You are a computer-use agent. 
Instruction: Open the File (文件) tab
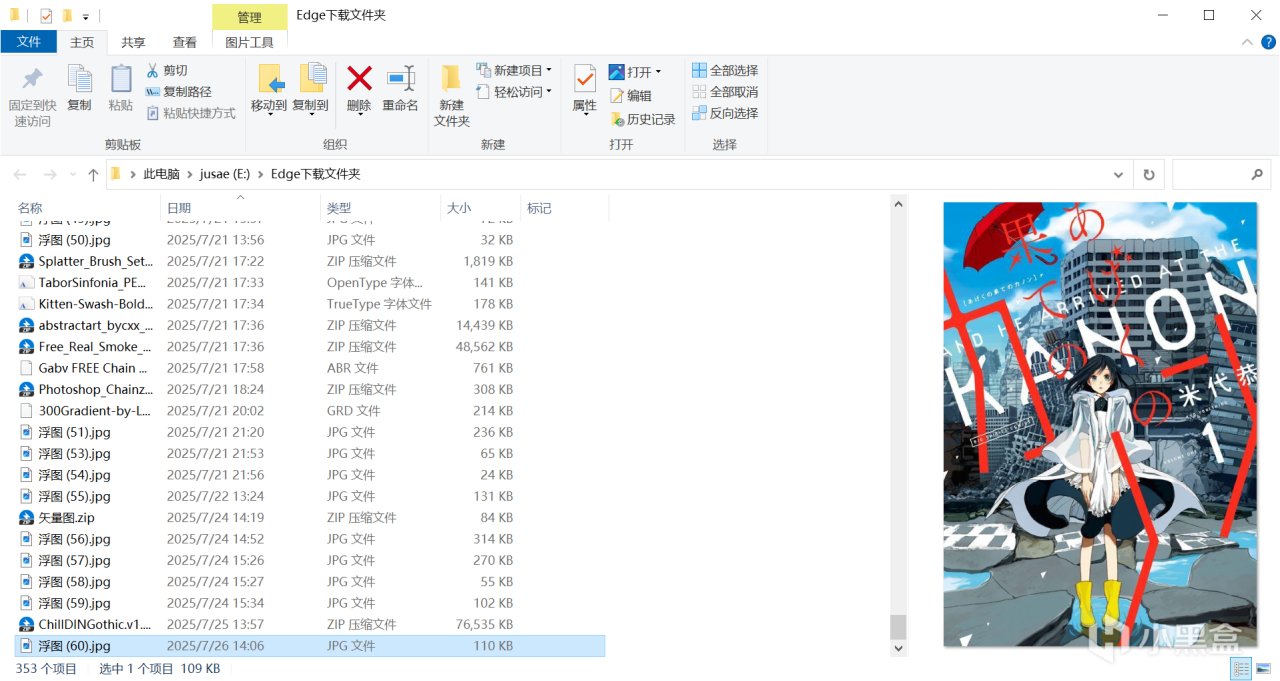(29, 42)
